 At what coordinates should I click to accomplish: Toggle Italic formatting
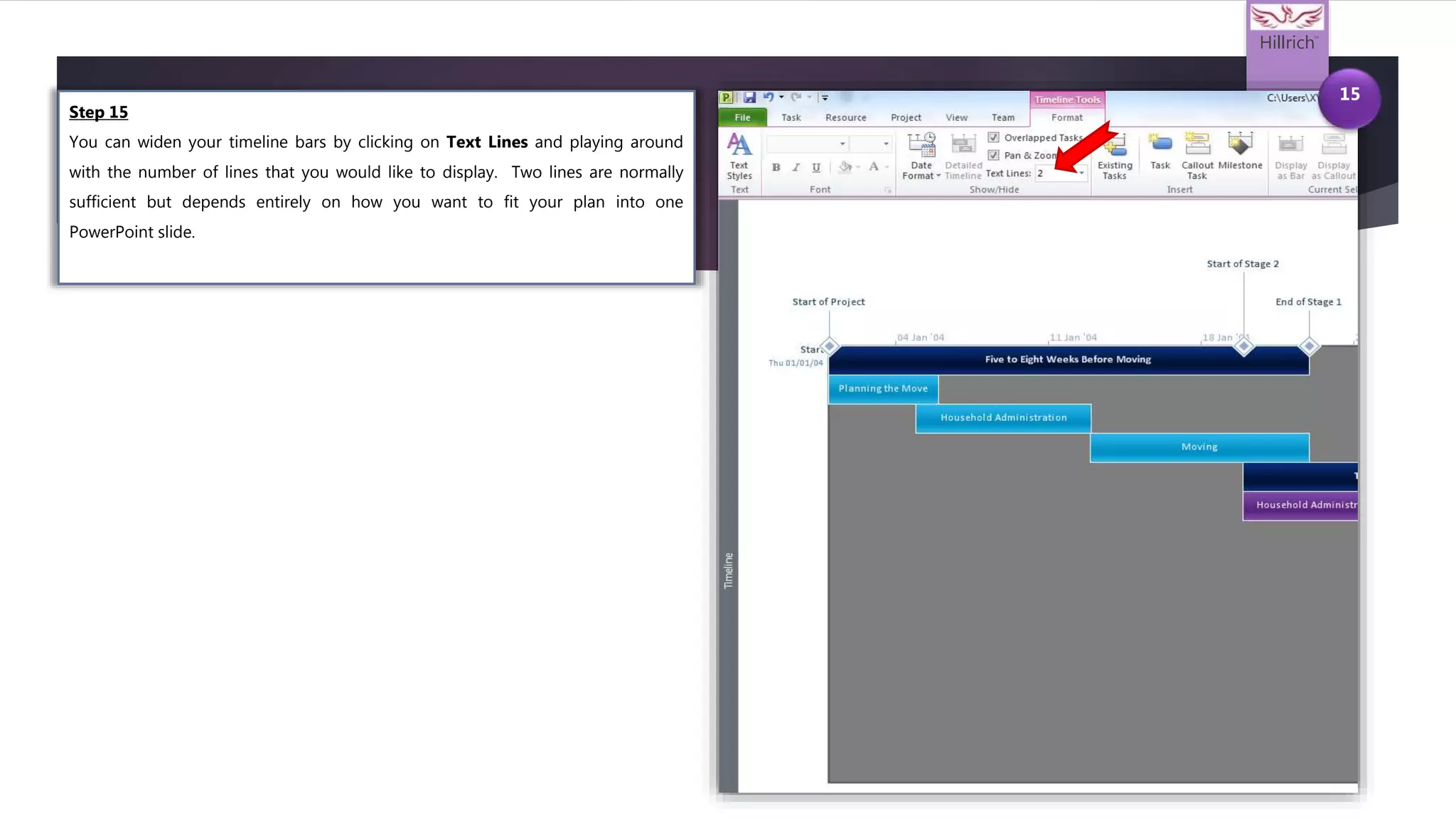pyautogui.click(x=796, y=167)
